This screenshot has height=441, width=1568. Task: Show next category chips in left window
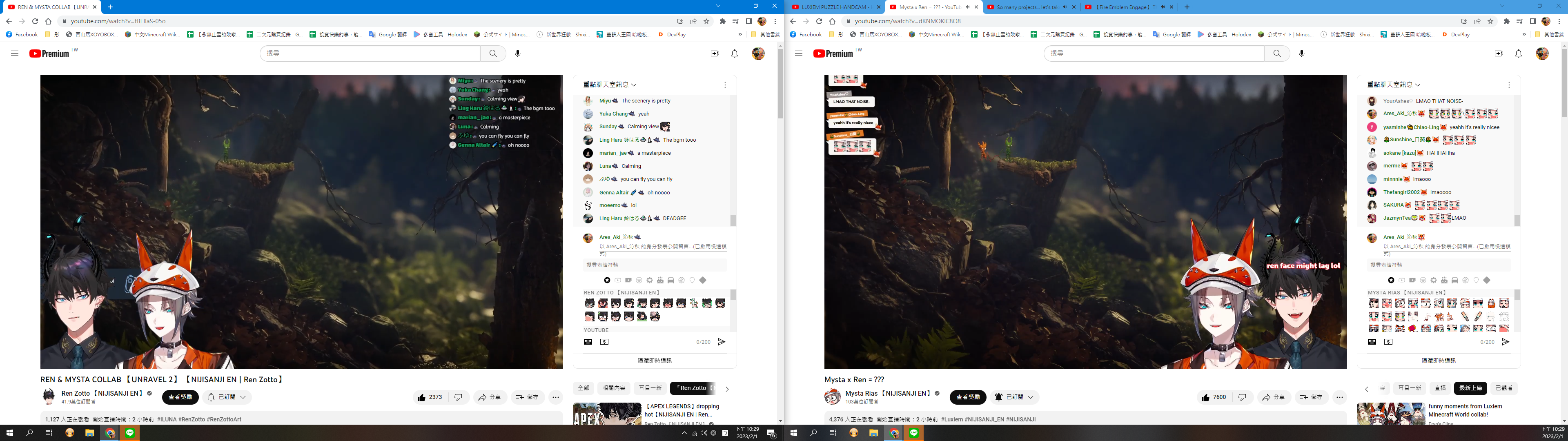727,389
